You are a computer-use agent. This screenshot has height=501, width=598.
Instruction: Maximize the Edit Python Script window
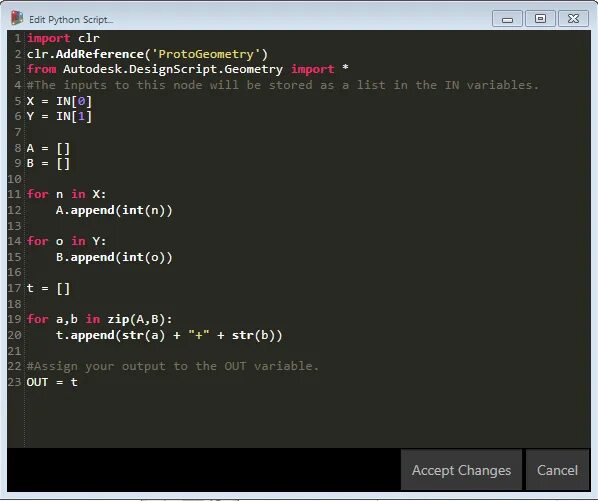pos(540,19)
